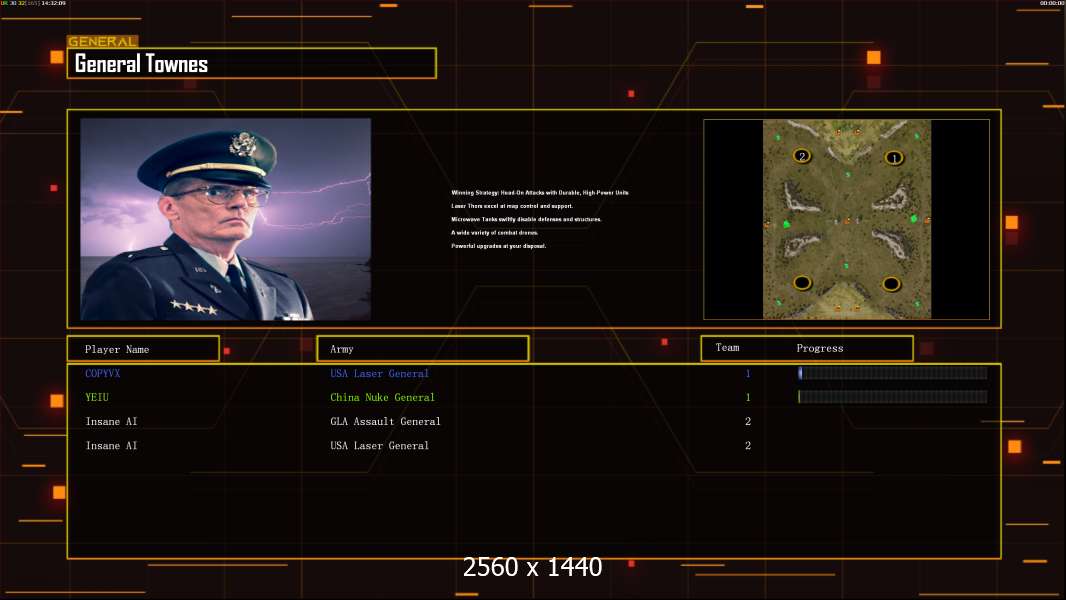1066x600 pixels.
Task: Click China Nuke General army text
Action: click(382, 397)
